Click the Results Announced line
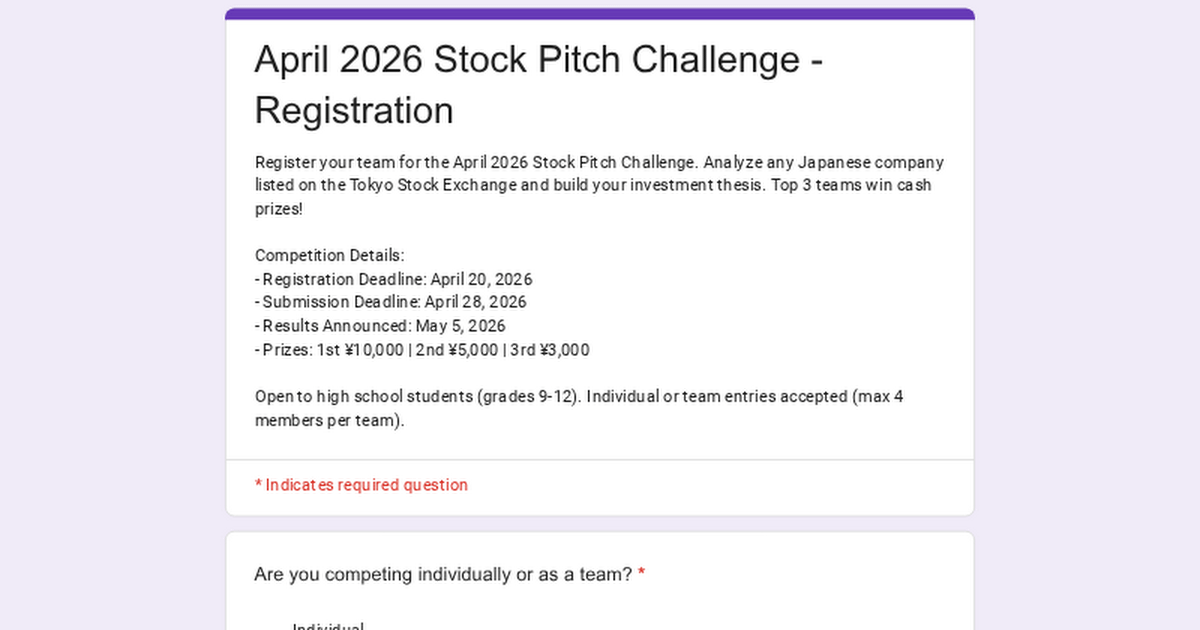The image size is (1200, 630). click(380, 326)
